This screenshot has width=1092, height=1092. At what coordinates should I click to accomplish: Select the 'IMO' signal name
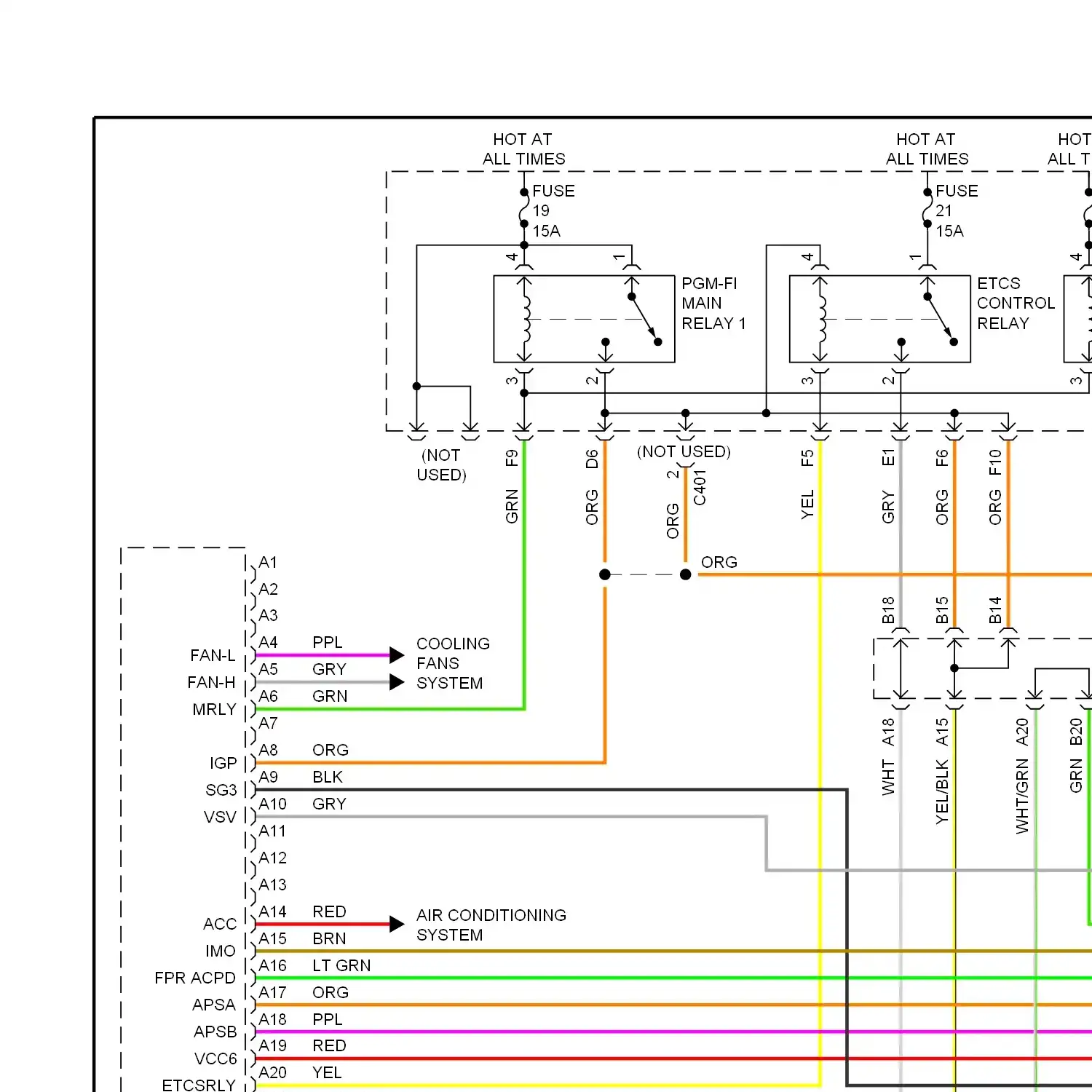pos(221,951)
